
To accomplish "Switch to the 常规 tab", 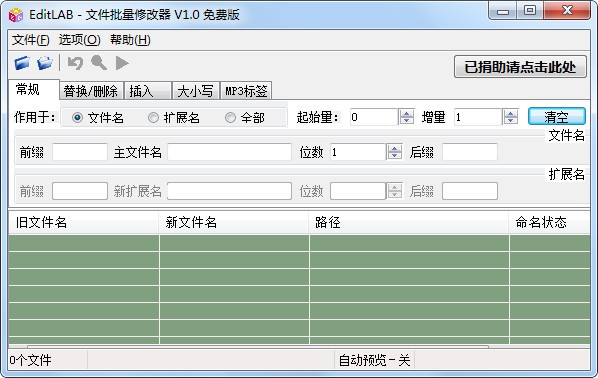I will point(34,90).
